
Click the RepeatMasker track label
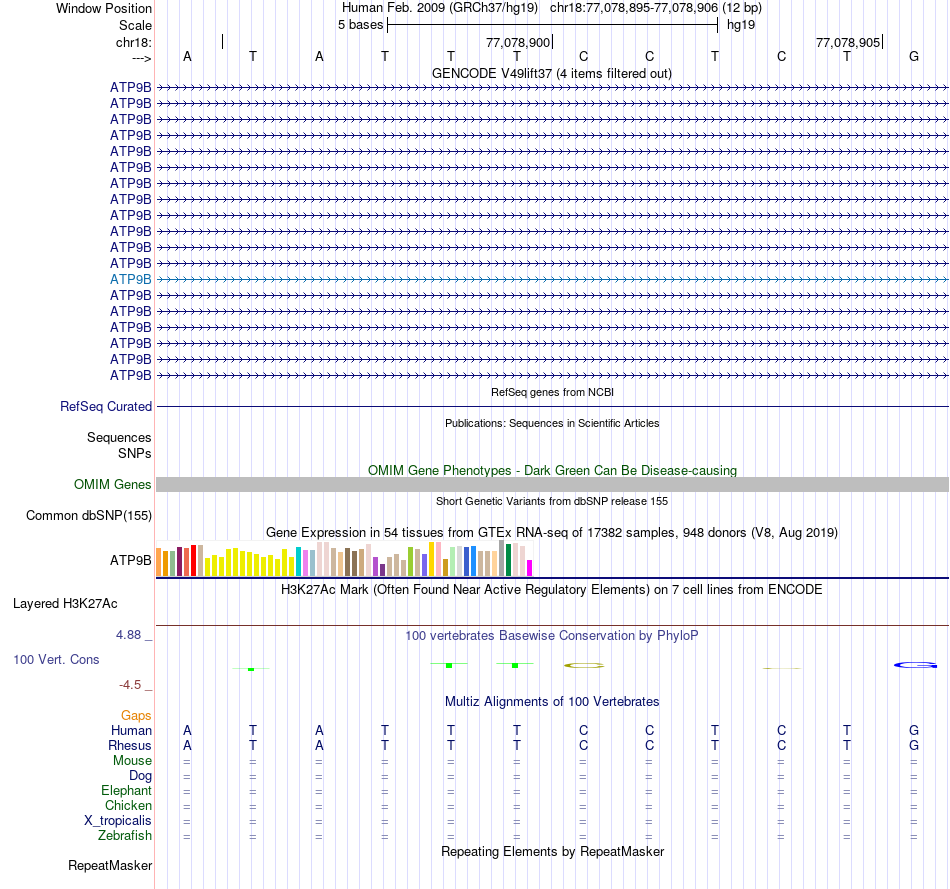click(x=110, y=865)
